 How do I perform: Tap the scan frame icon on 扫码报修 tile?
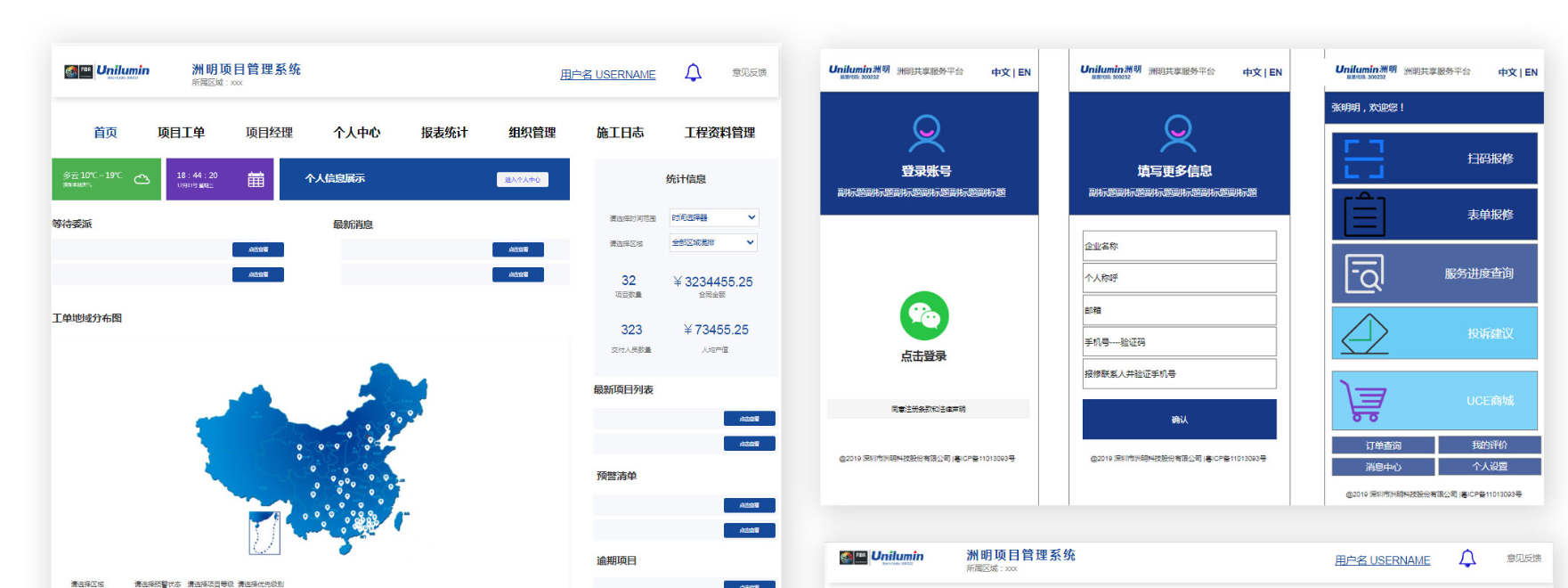click(1363, 159)
